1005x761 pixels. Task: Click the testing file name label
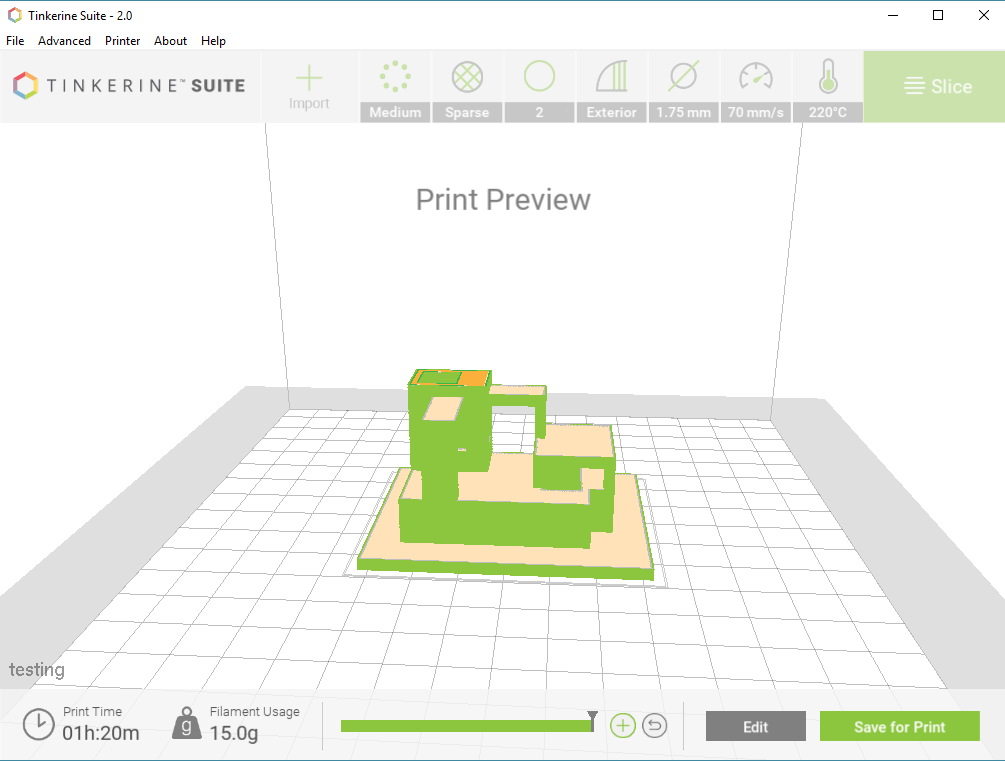tap(37, 670)
